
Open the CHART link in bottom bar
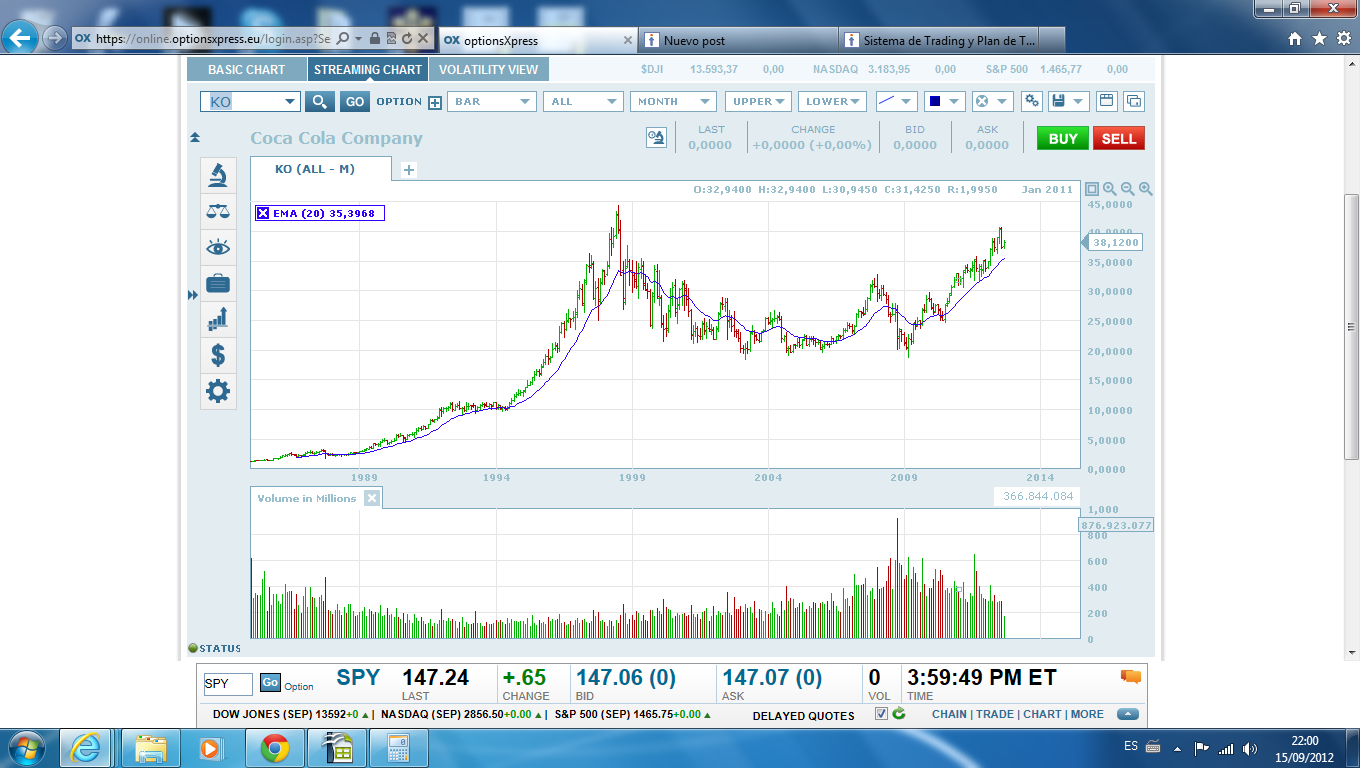1042,714
